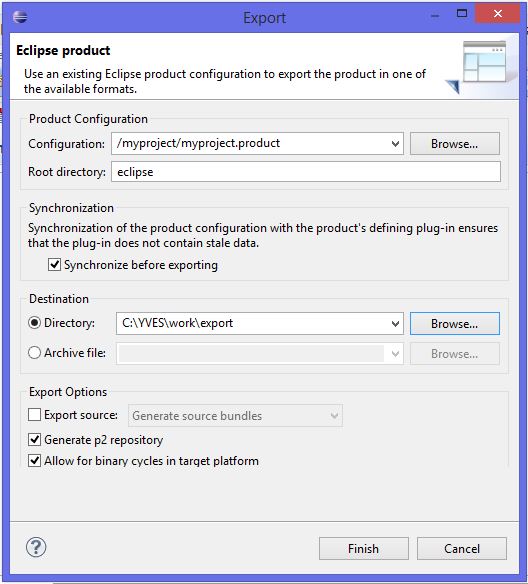The height and width of the screenshot is (584, 528).
Task: Uncheck Generate p2 repository
Action: pyautogui.click(x=35, y=439)
